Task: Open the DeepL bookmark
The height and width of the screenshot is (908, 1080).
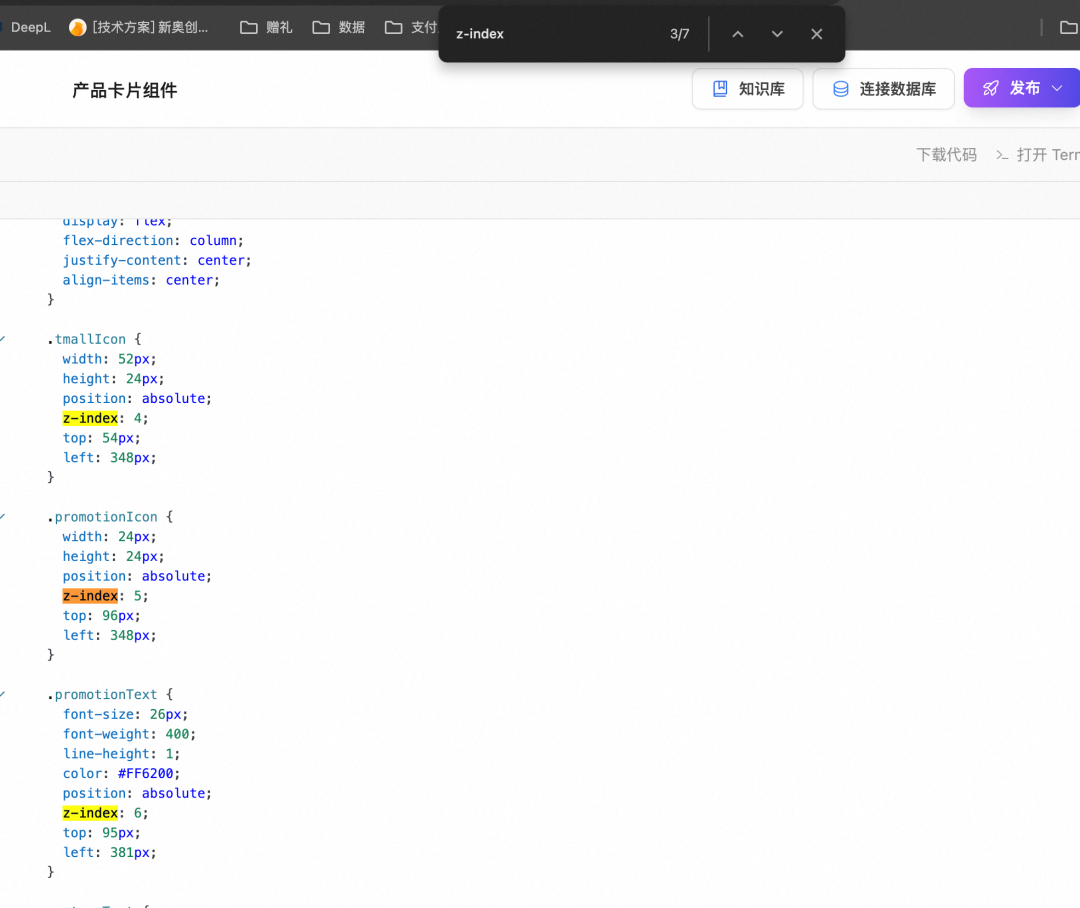Action: [28, 27]
